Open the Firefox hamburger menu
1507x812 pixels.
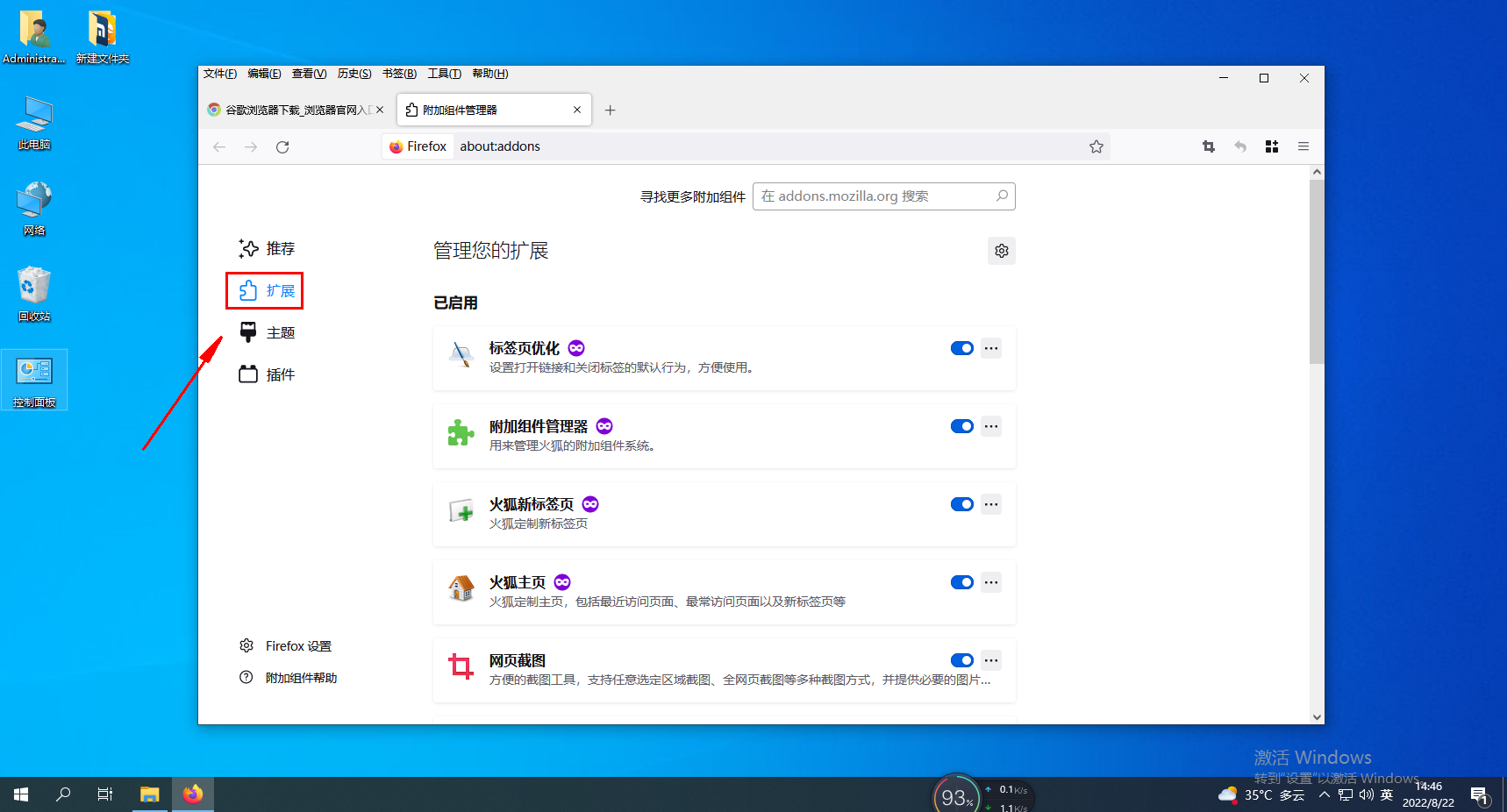pyautogui.click(x=1303, y=146)
